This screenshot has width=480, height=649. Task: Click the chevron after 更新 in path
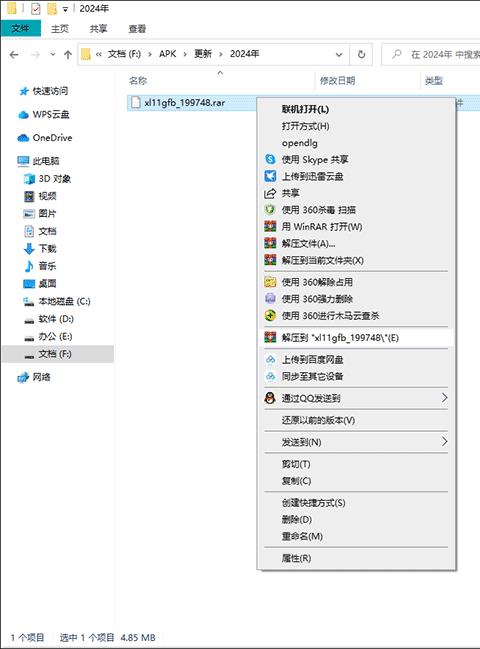[x=221, y=54]
